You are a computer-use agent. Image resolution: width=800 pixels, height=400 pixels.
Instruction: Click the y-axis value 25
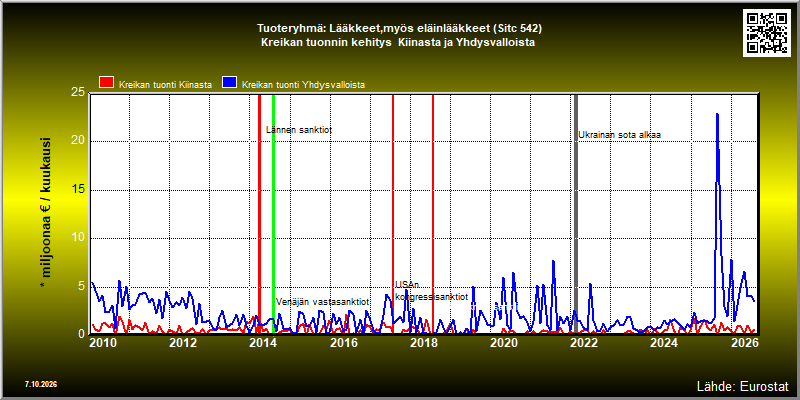tap(79, 93)
